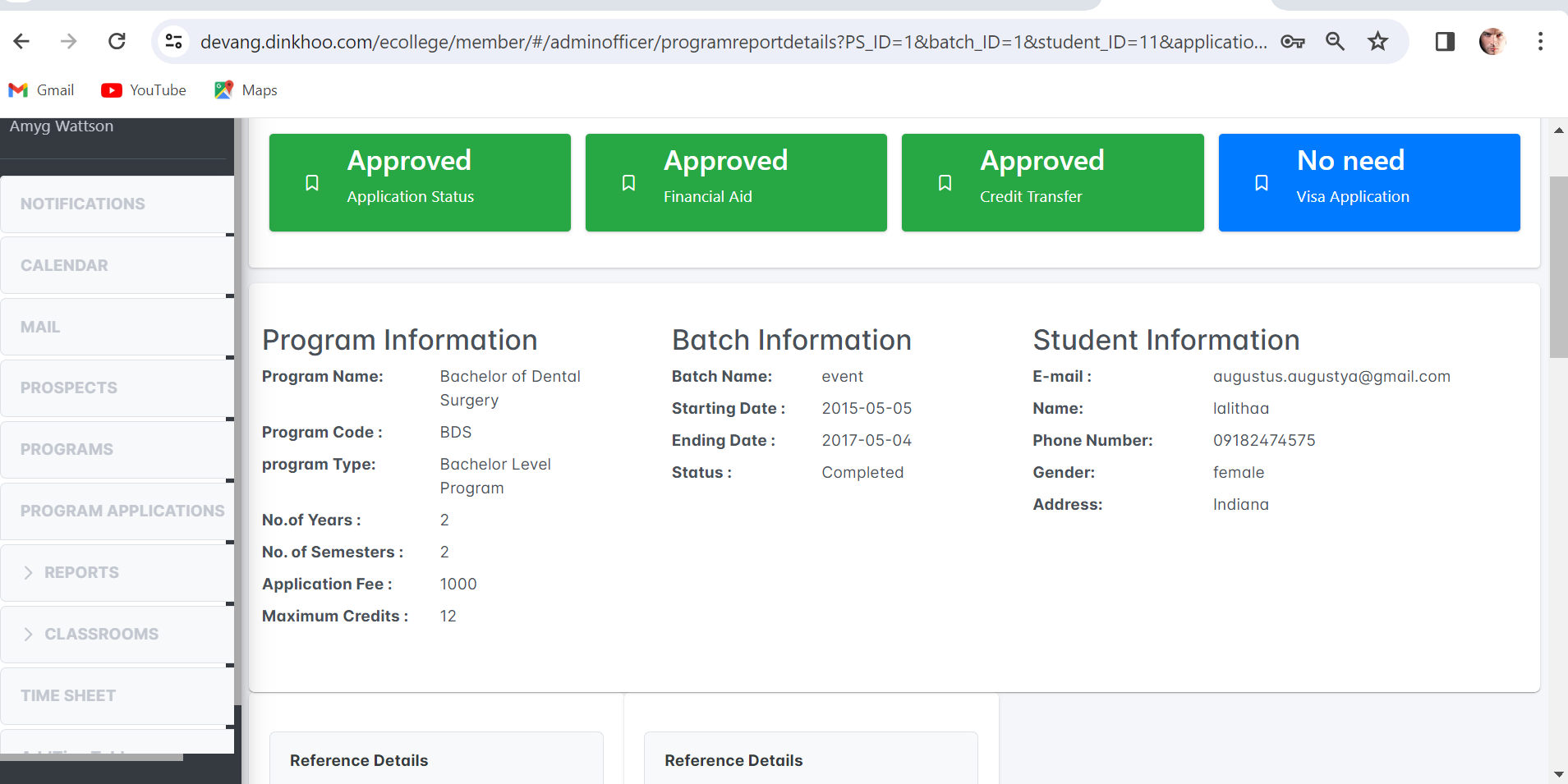Click address value Indiana
The image size is (1568, 784).
tap(1241, 504)
